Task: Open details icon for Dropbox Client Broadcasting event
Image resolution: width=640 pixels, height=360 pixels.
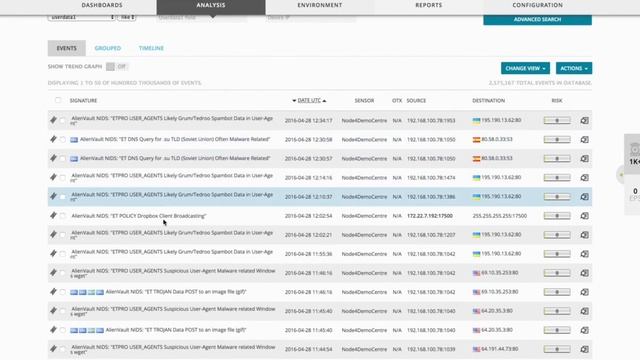Action: [x=584, y=216]
